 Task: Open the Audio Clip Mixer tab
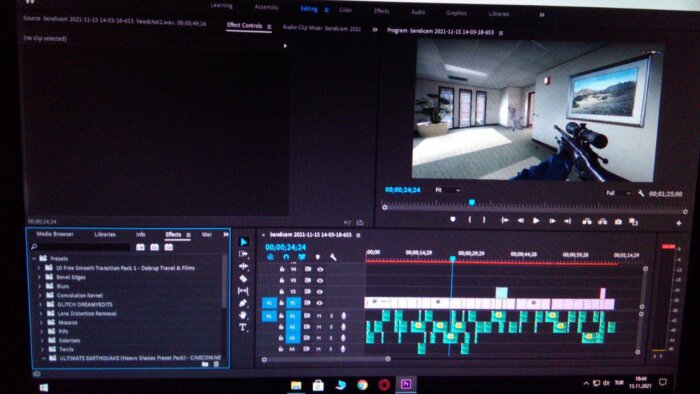[x=321, y=28]
